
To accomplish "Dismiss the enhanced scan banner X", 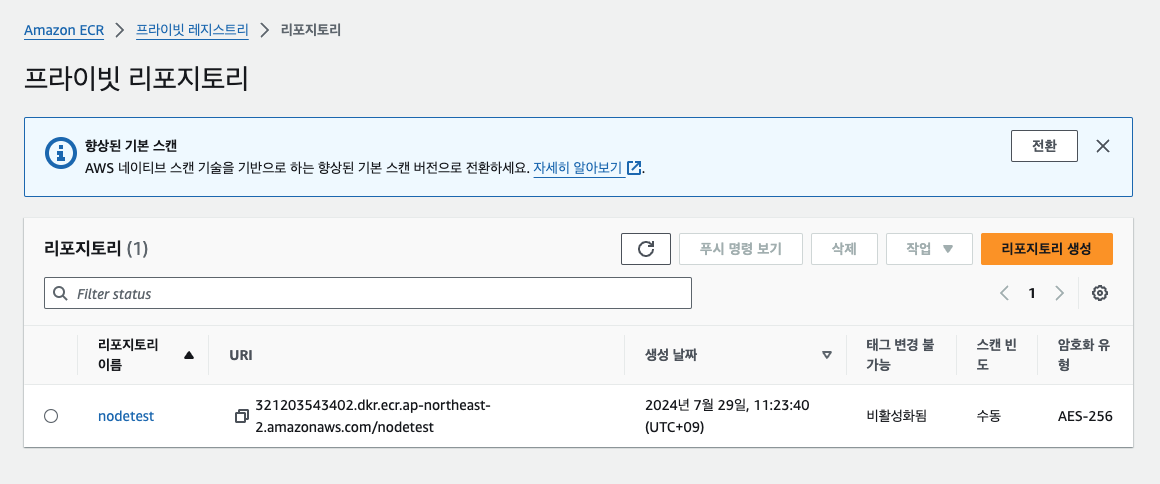I will tap(1103, 146).
